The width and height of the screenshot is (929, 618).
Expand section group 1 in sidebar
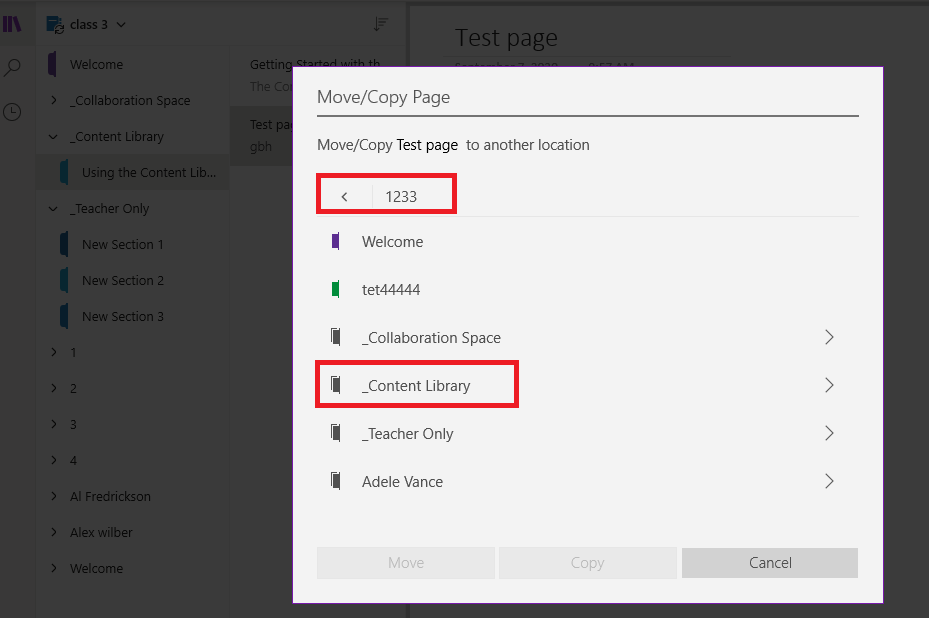point(54,352)
